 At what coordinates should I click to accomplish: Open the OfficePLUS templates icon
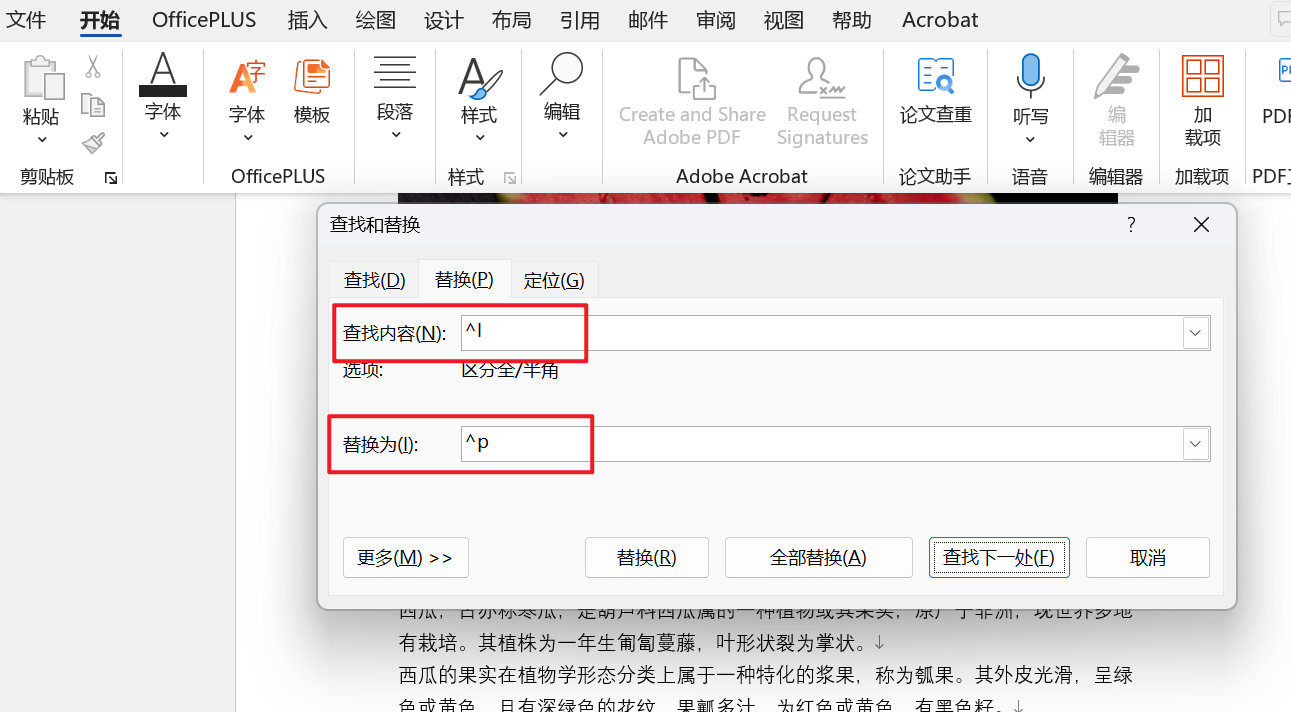click(x=312, y=77)
